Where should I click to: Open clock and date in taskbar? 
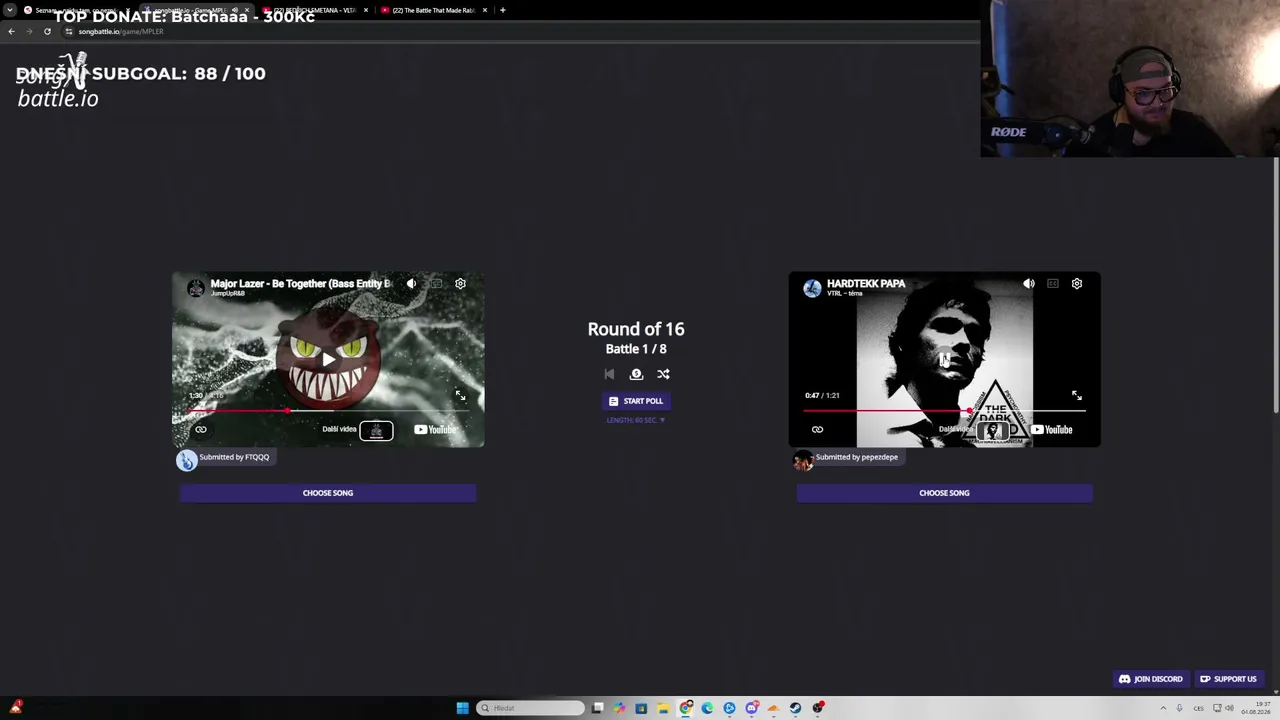1255,708
